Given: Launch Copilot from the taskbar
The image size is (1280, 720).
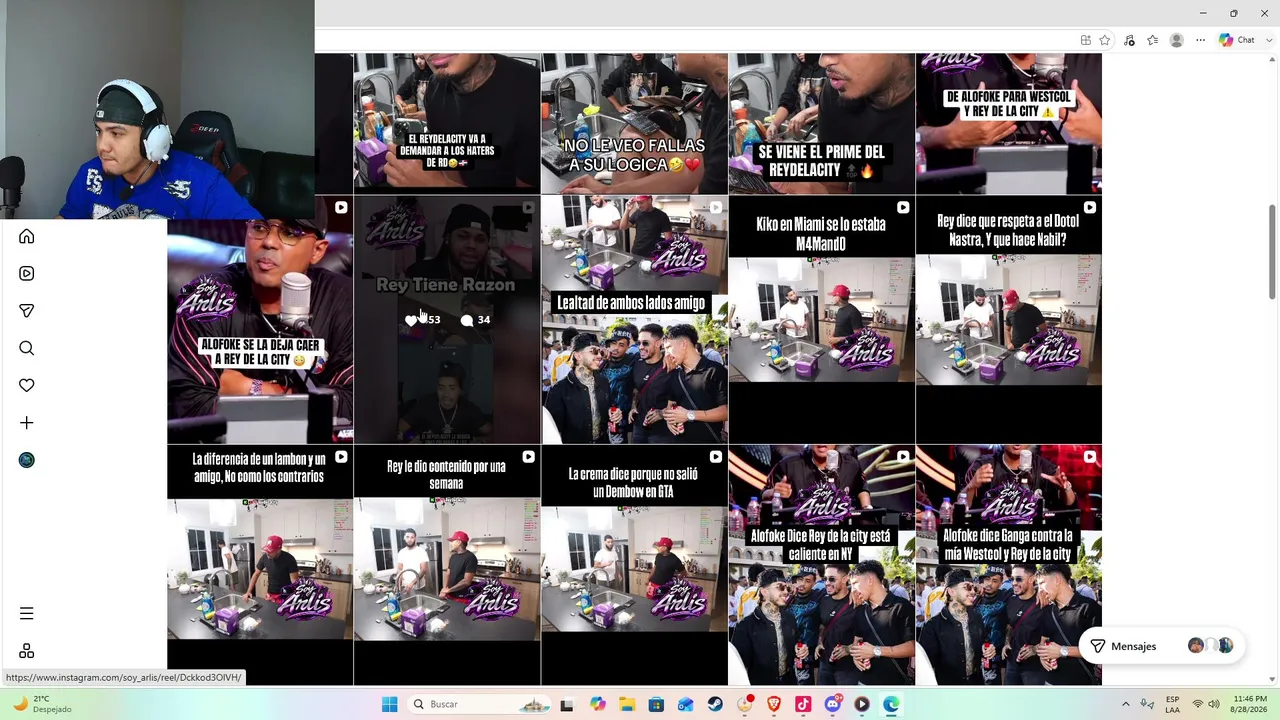Looking at the screenshot, I should tap(598, 704).
